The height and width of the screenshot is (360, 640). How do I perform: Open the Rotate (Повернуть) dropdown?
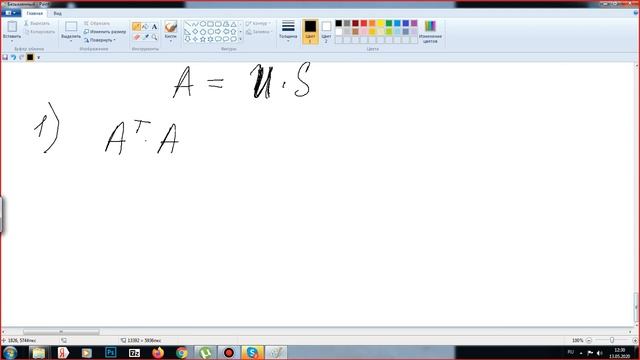(x=100, y=40)
